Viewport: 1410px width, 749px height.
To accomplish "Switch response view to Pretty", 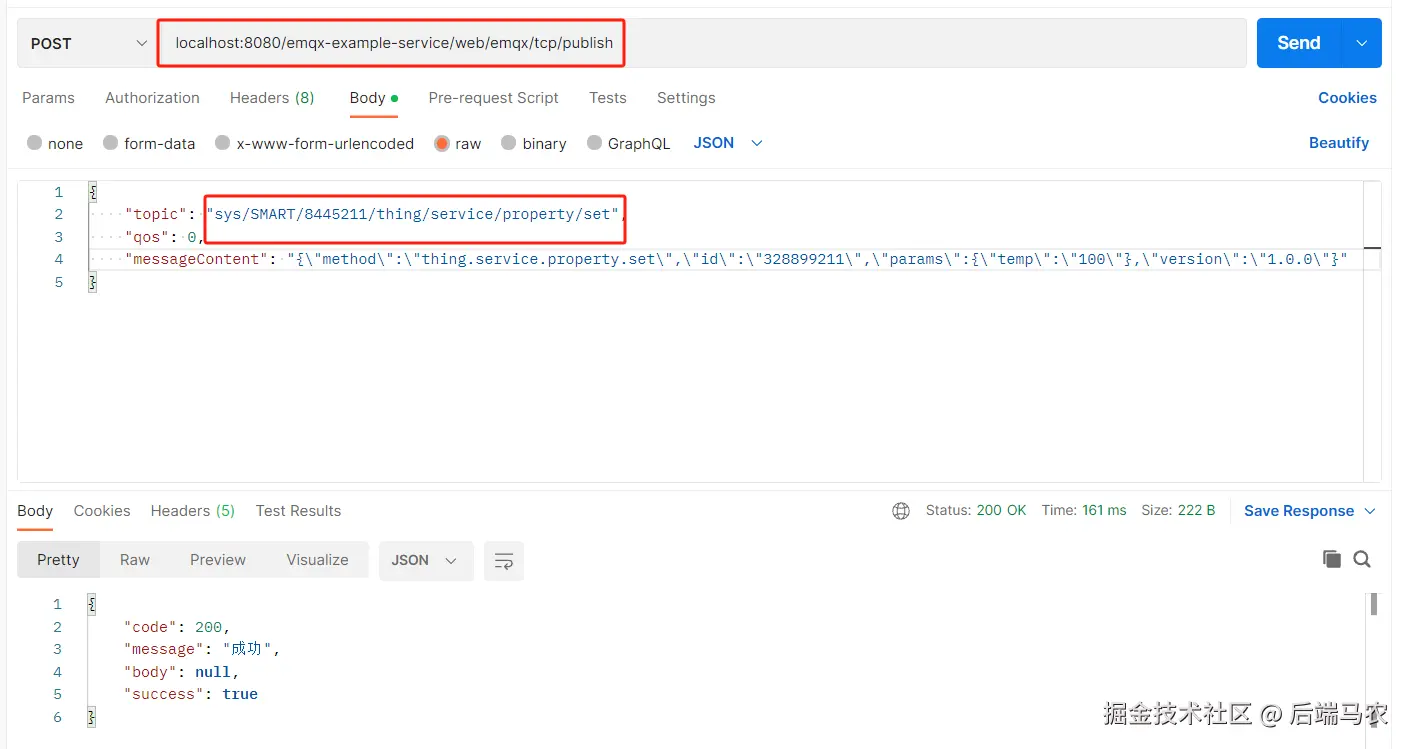I will (x=58, y=560).
